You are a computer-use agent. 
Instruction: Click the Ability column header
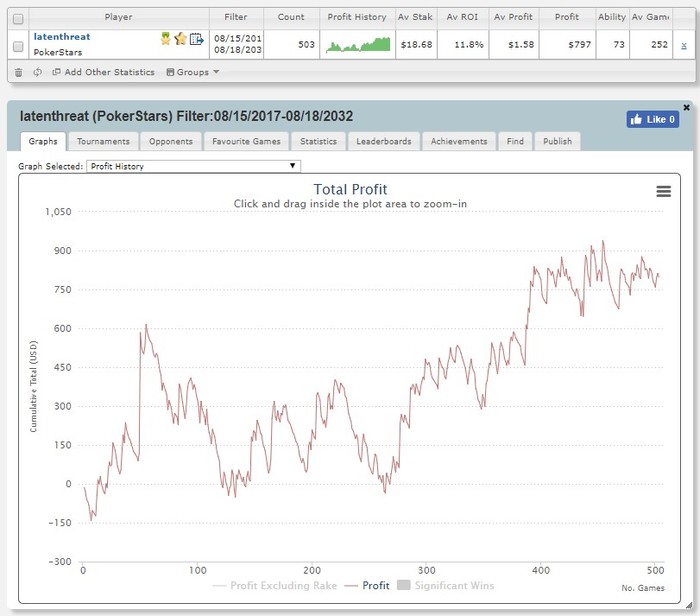coord(612,17)
